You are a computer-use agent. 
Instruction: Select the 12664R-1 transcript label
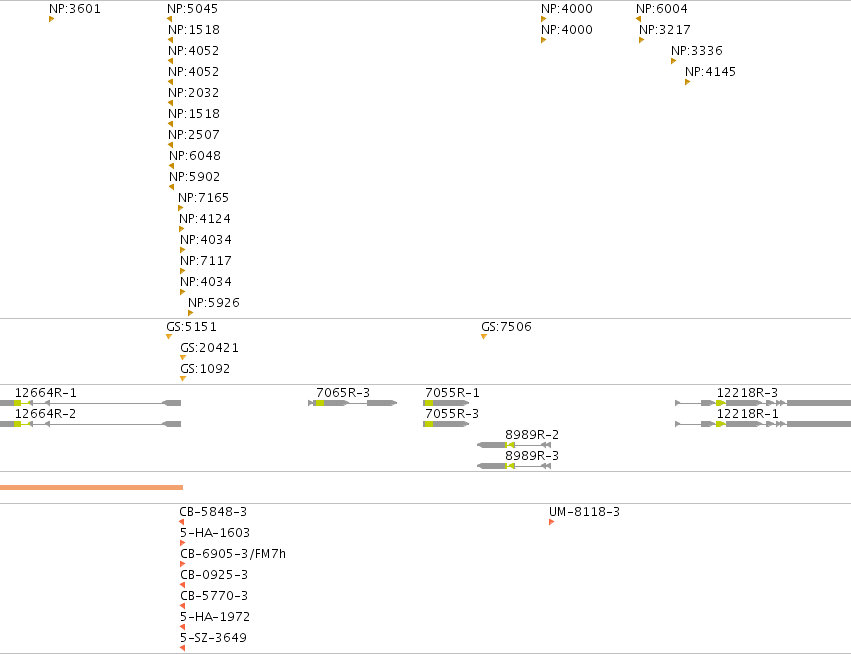tap(46, 392)
